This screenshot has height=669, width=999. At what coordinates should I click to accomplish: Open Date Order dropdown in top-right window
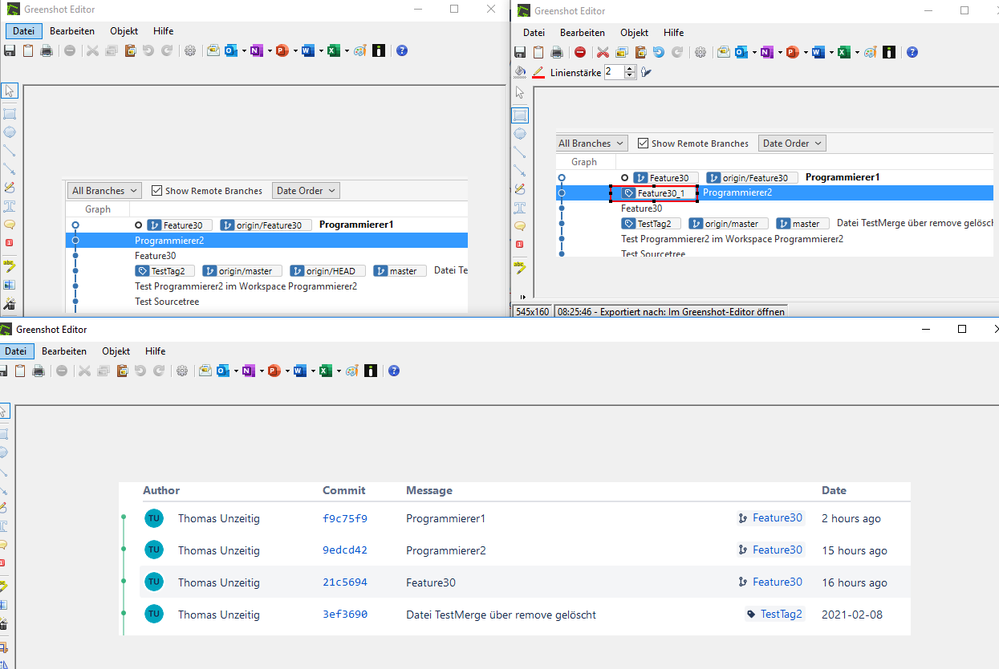click(792, 143)
